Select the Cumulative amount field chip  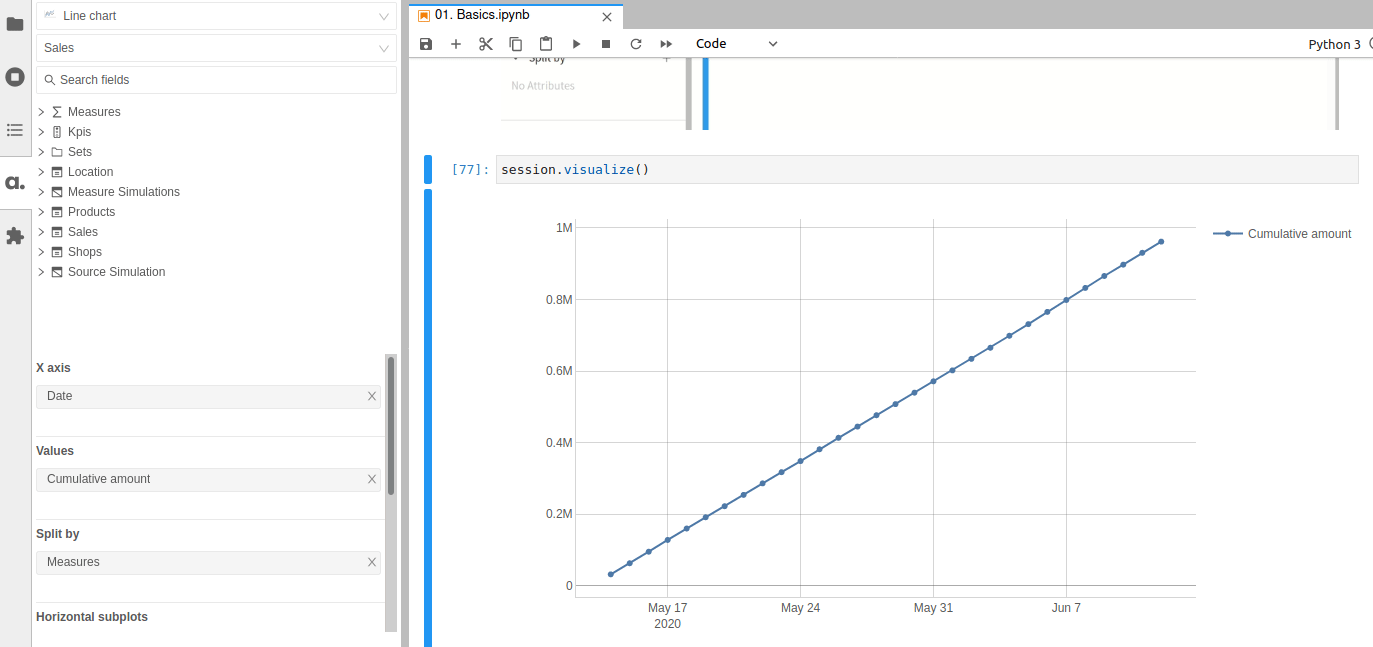(x=208, y=480)
